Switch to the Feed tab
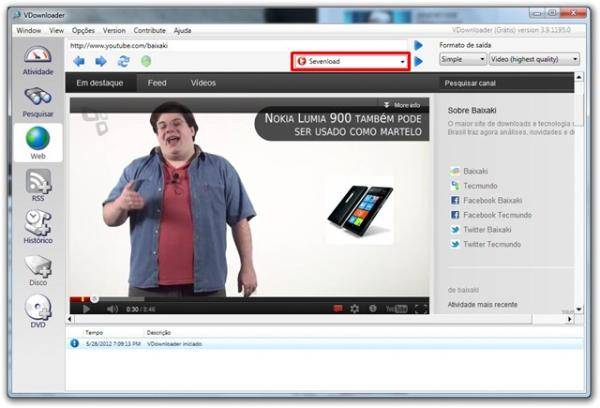600x408 pixels. 157,83
